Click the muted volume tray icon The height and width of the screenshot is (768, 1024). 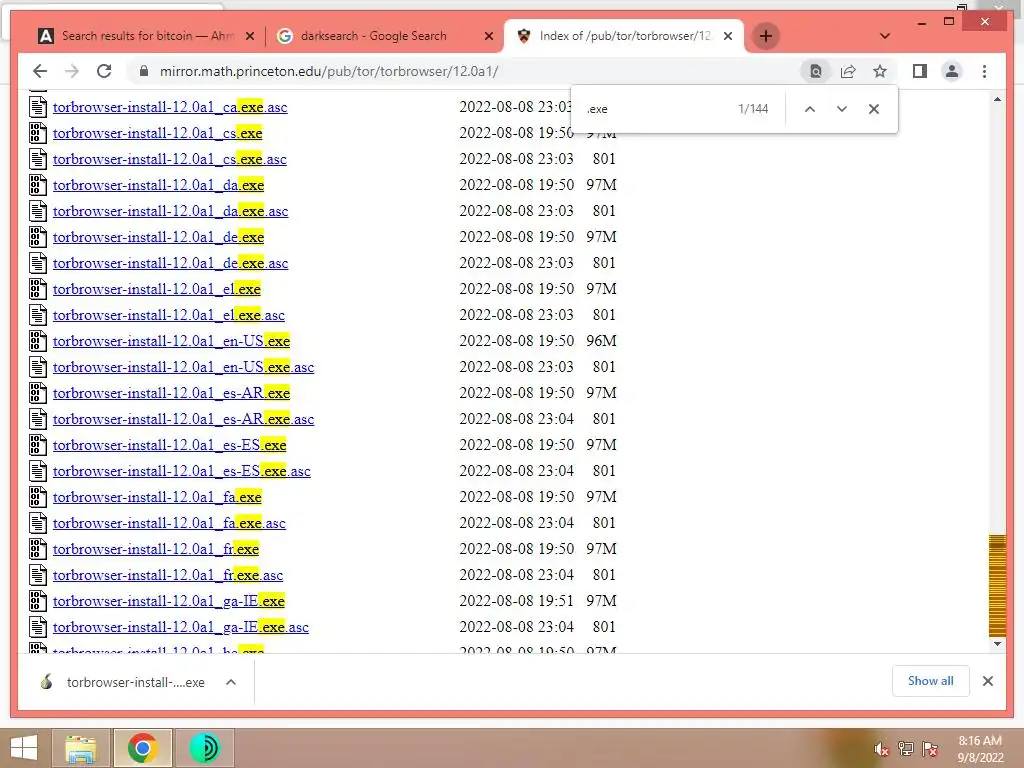[881, 749]
